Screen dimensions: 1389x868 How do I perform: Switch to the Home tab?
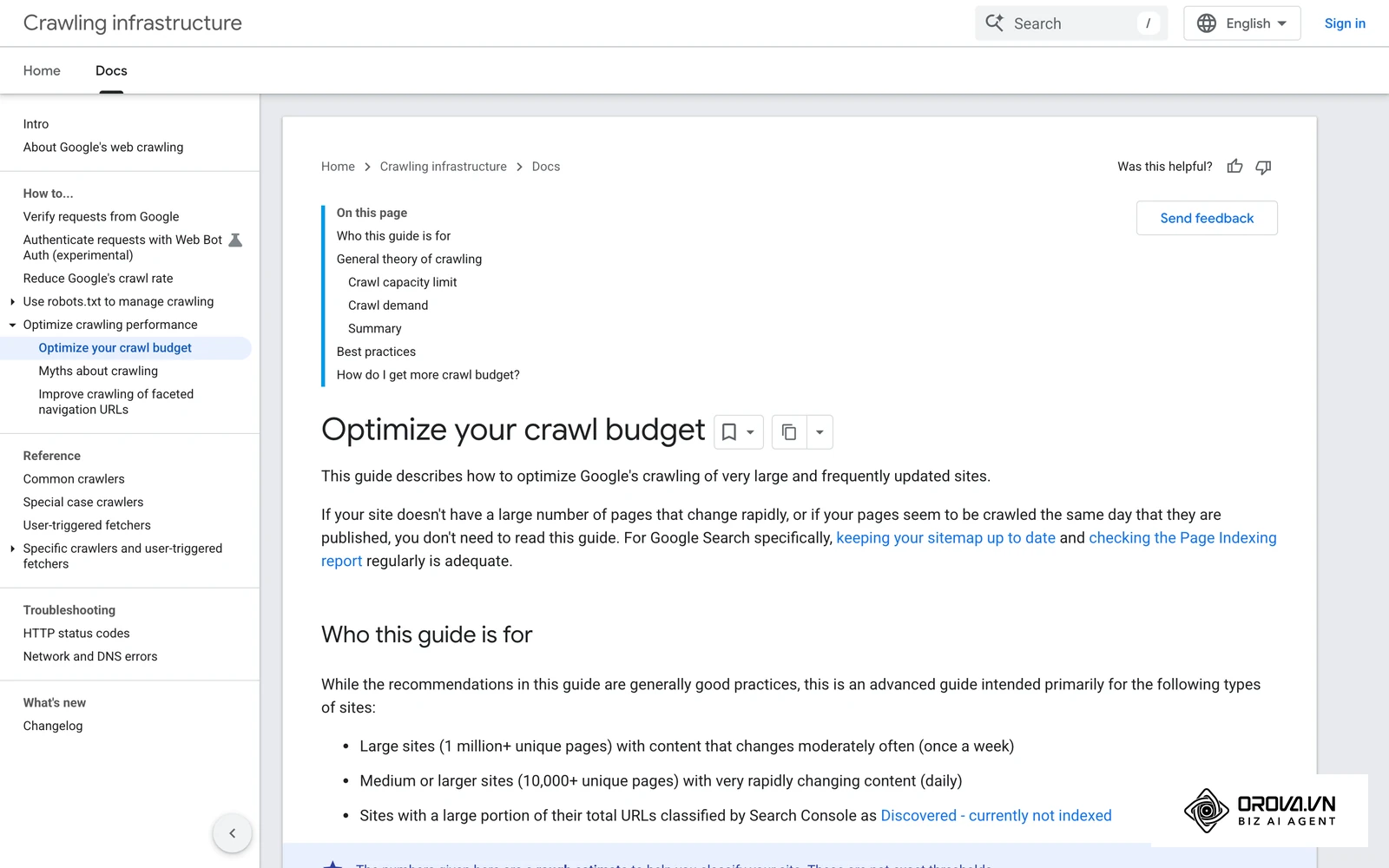[x=42, y=70]
